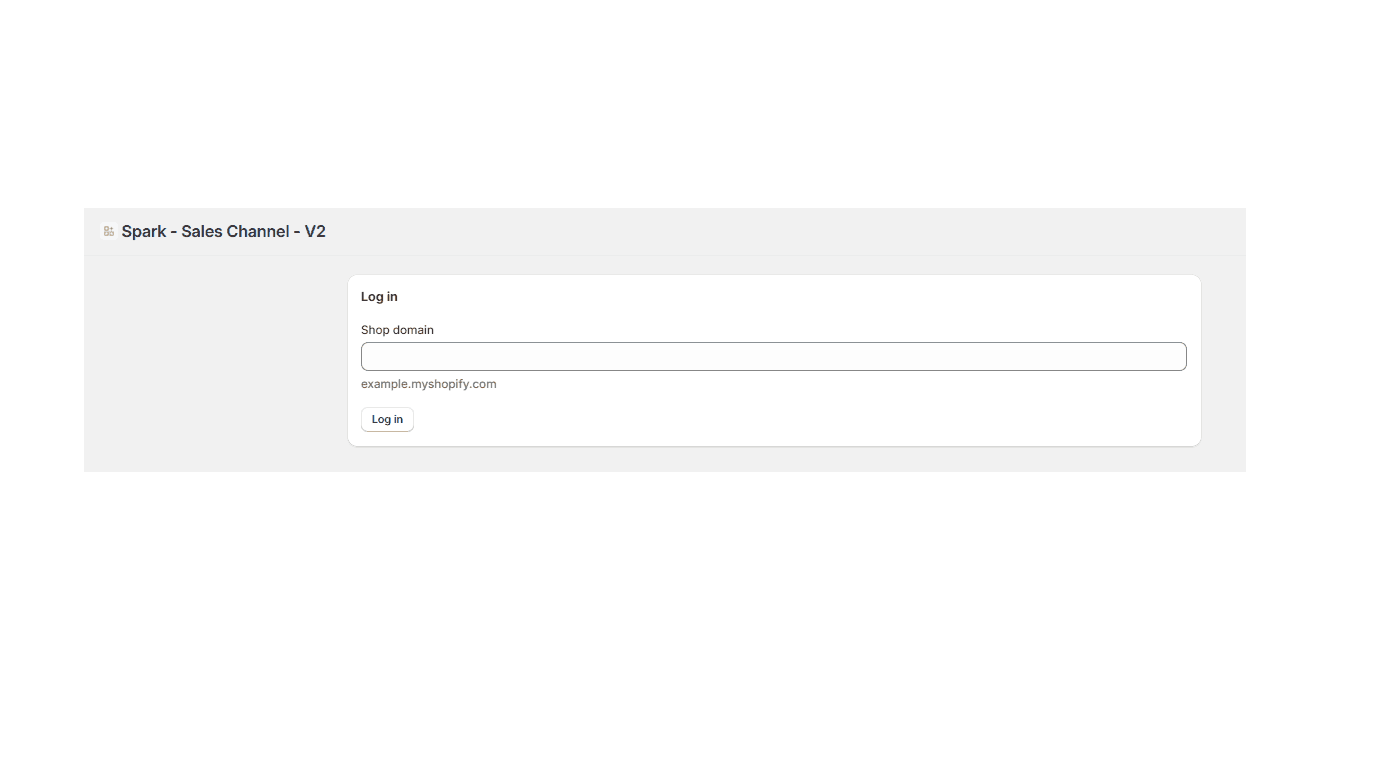Click the word "Shop" in field label
Viewport: 1396px width, 758px height.
point(375,330)
